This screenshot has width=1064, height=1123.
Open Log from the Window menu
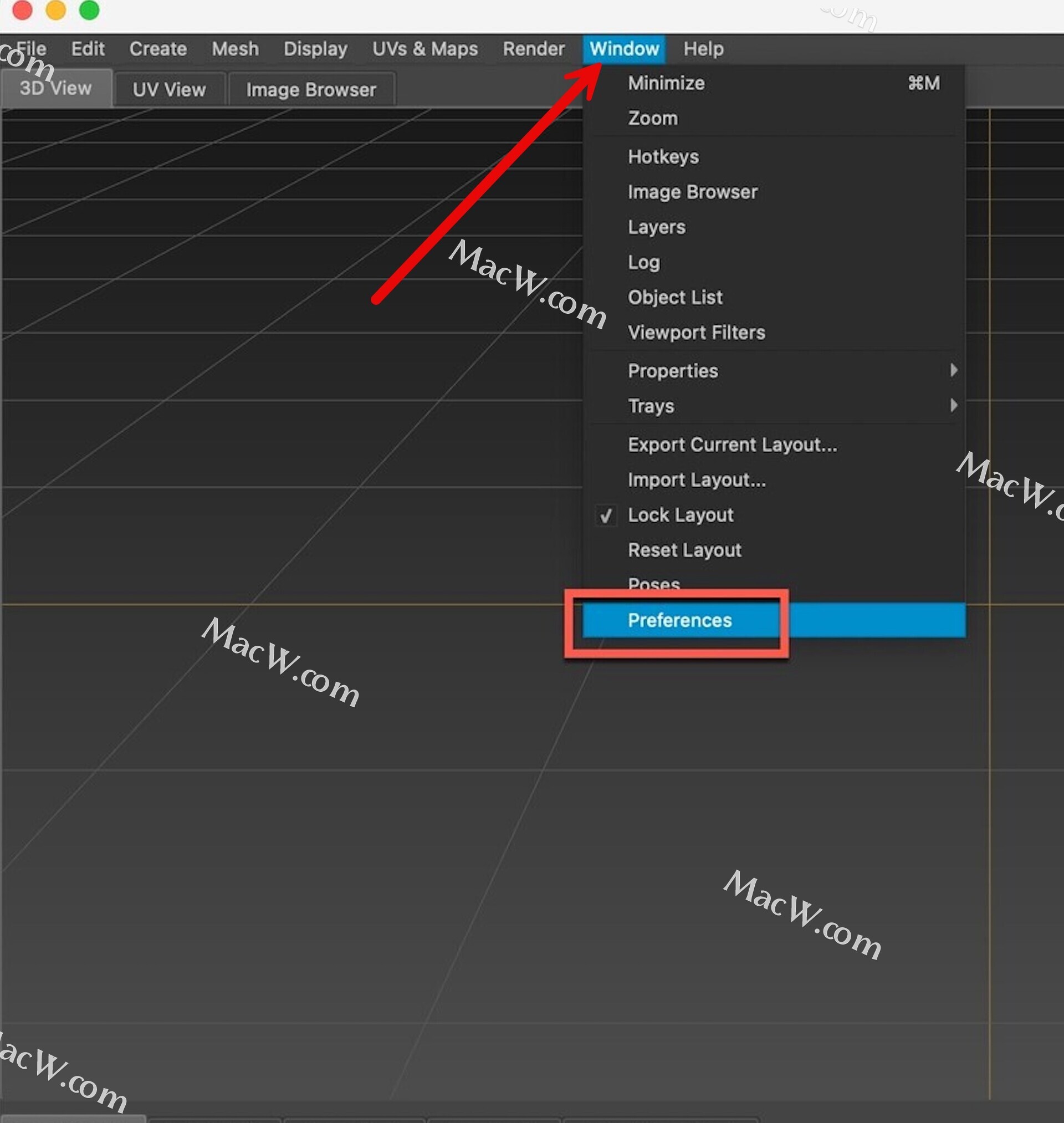tap(775, 262)
